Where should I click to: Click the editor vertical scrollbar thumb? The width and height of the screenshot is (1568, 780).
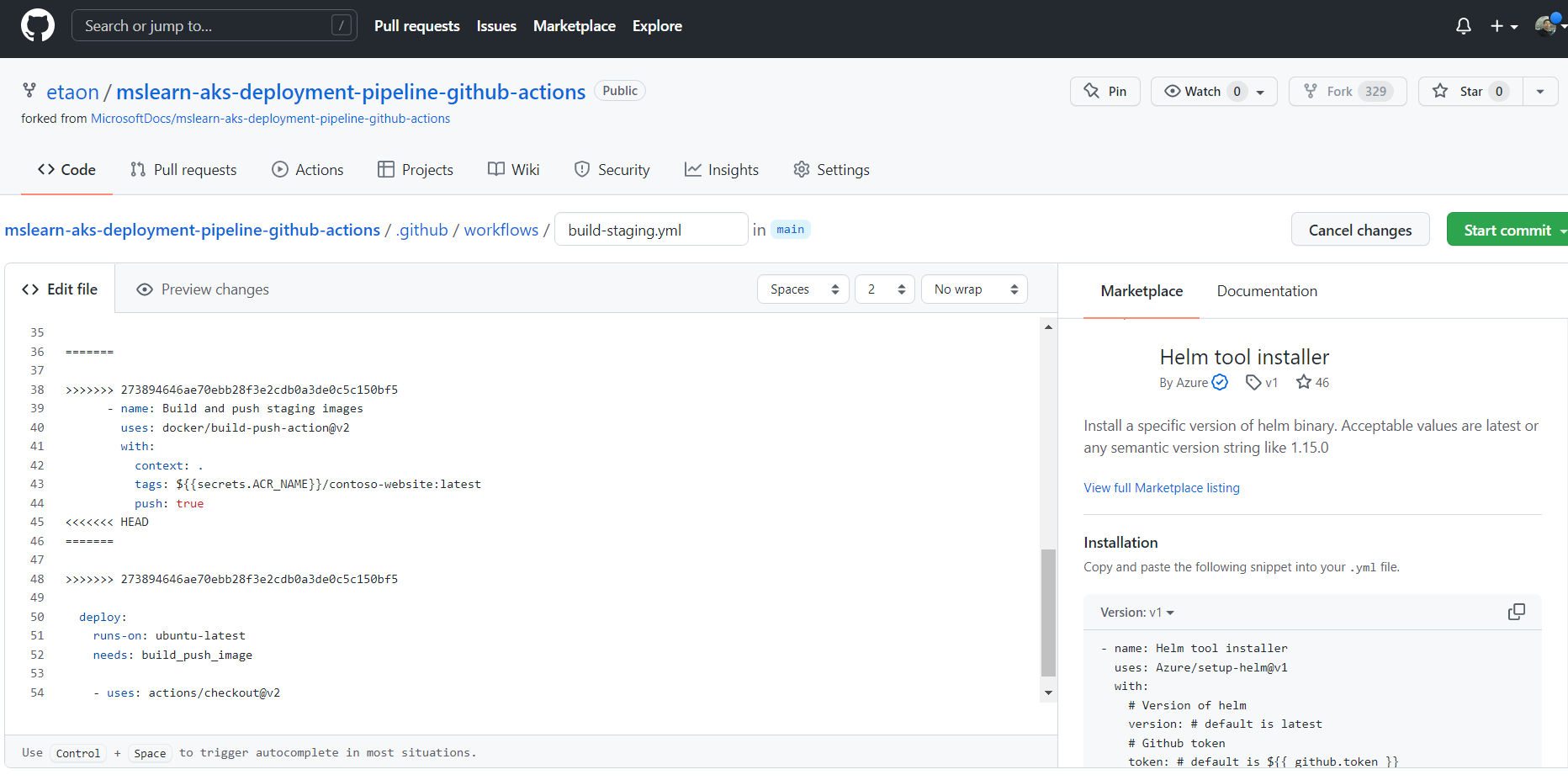(x=1048, y=613)
